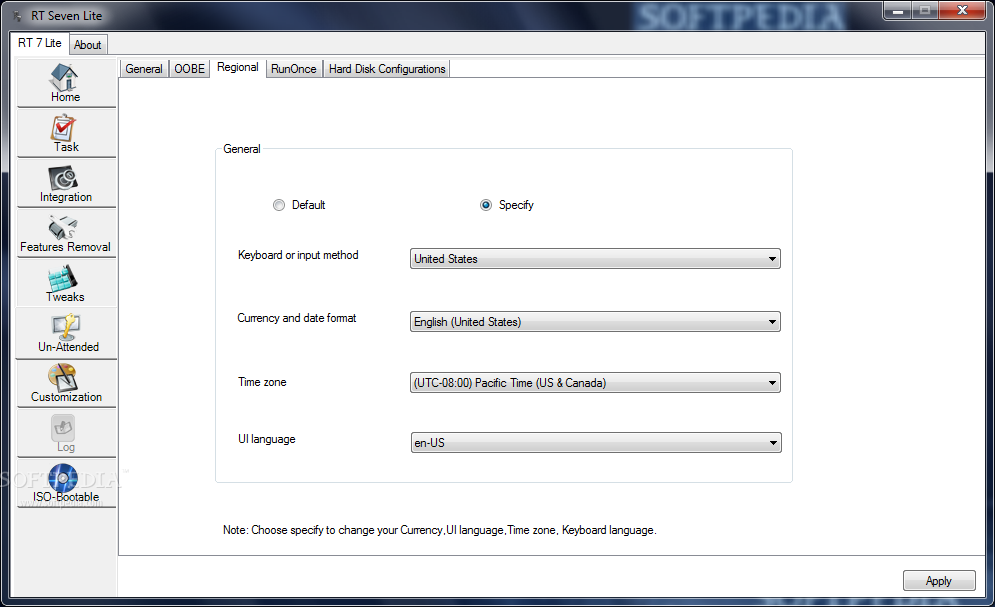Viewport: 995px width, 607px height.
Task: Maximize the RT Seven Lite window
Action: click(x=925, y=11)
